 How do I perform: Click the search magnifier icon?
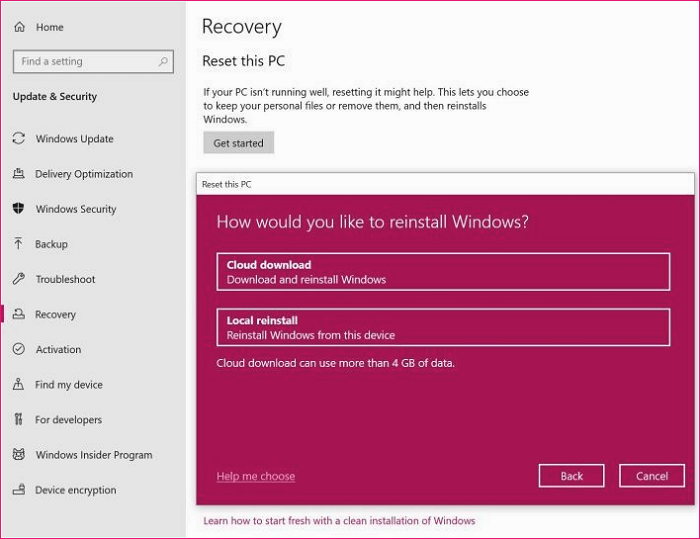[163, 61]
